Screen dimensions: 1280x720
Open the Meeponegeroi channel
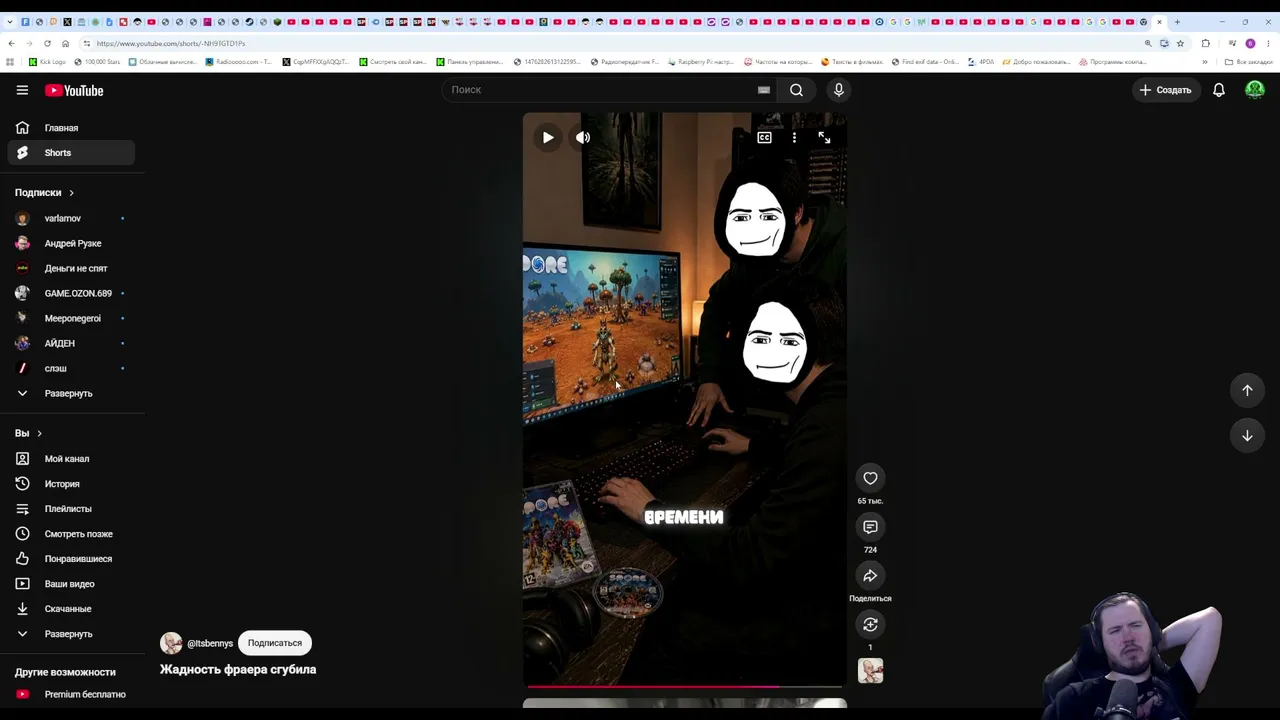tap(70, 318)
